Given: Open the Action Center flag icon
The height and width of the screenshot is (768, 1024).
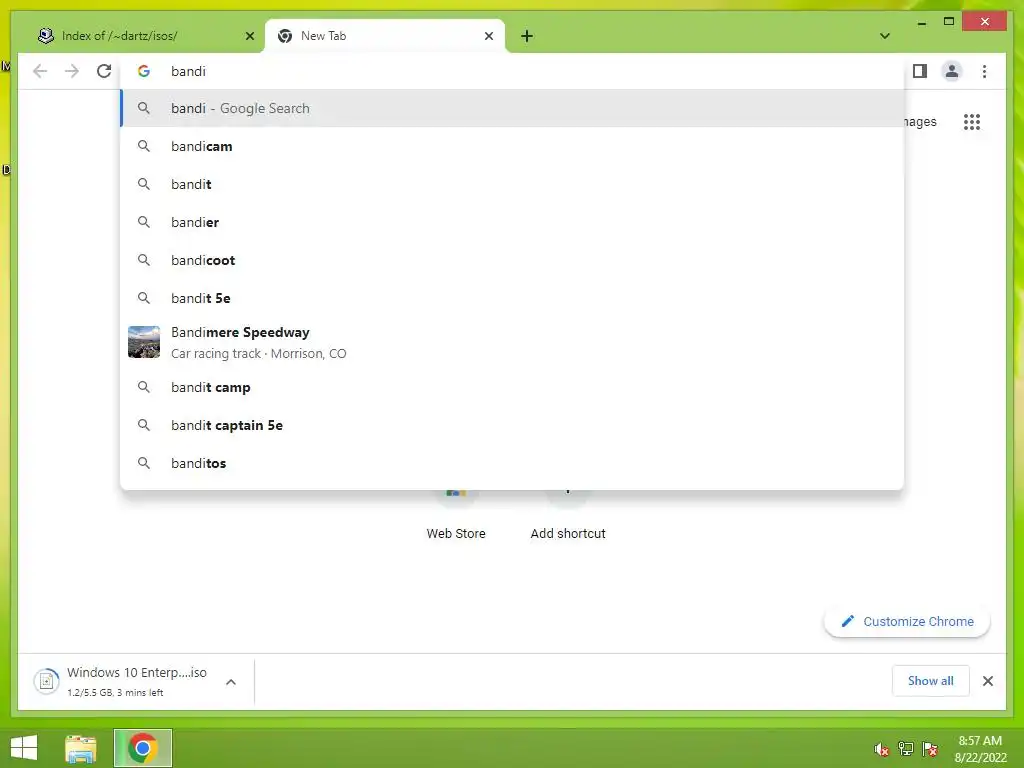Looking at the screenshot, I should click(x=930, y=748).
